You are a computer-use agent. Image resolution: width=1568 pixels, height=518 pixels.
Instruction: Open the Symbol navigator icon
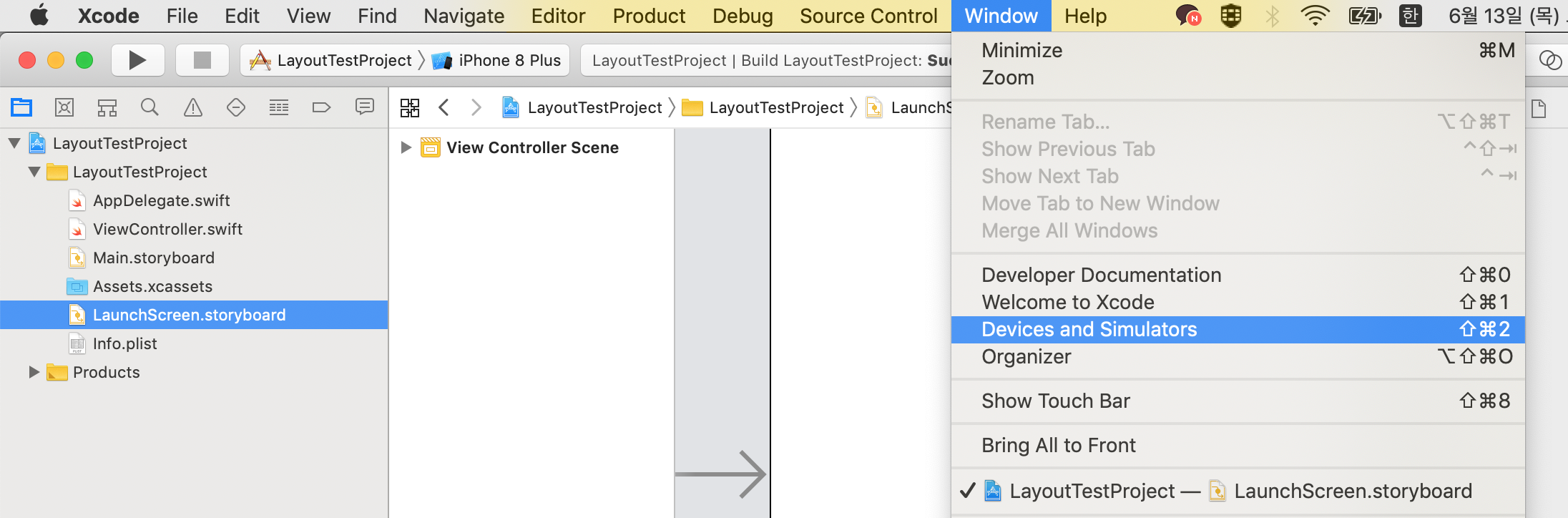[x=107, y=107]
